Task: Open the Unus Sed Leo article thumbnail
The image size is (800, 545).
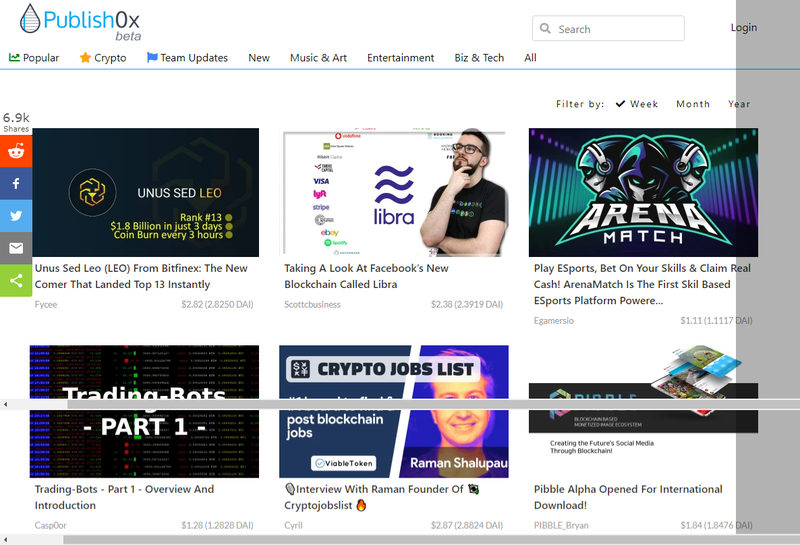Action: (x=144, y=192)
